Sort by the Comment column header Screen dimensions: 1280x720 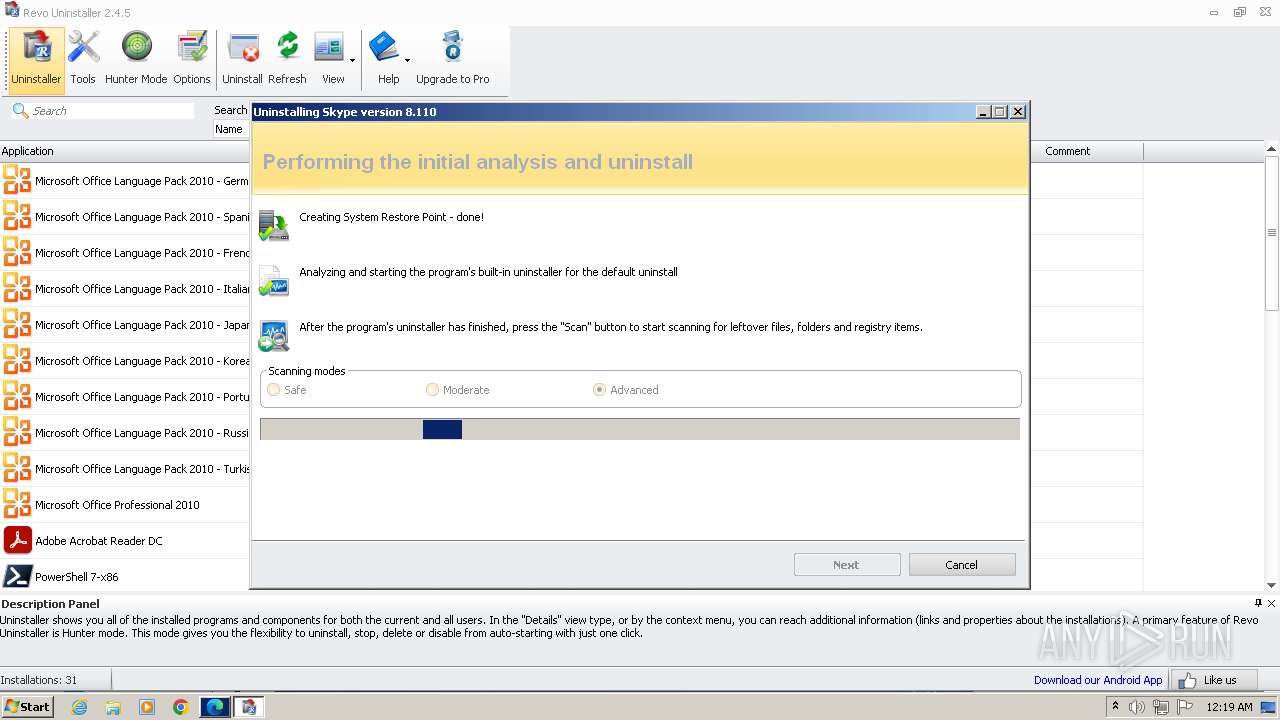(x=1086, y=151)
